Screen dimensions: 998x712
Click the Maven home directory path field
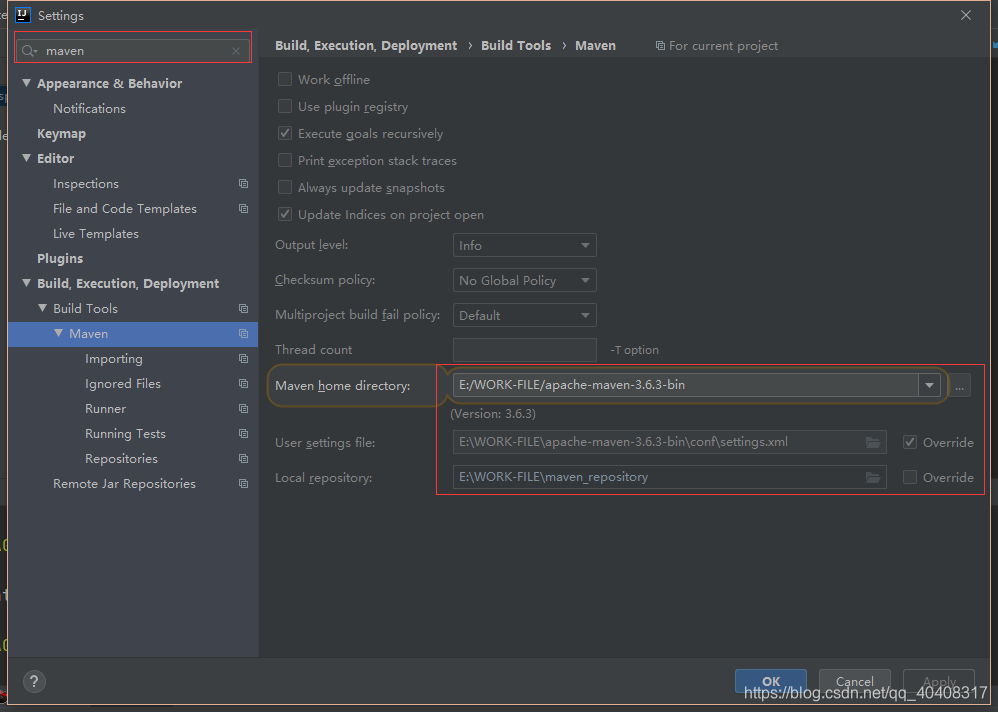685,385
